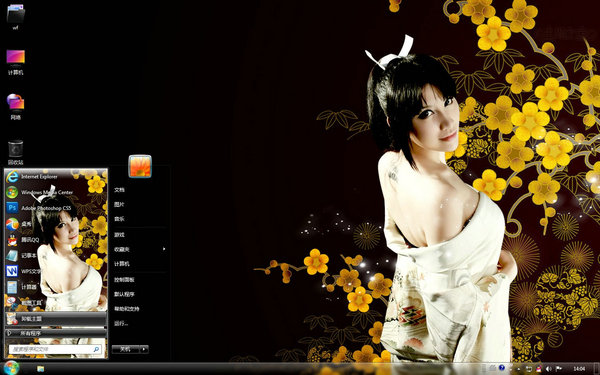Image resolution: width=600 pixels, height=375 pixels.
Task: Expand shutdown options arrow beside 关机
Action: [144, 349]
